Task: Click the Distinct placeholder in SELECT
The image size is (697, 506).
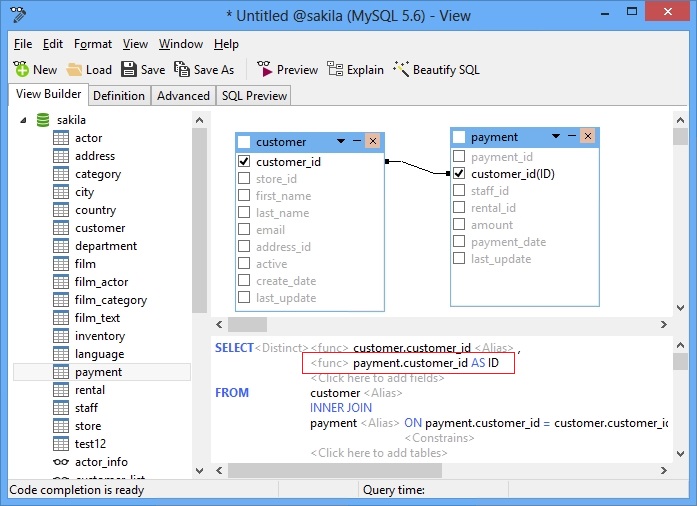Action: point(281,348)
